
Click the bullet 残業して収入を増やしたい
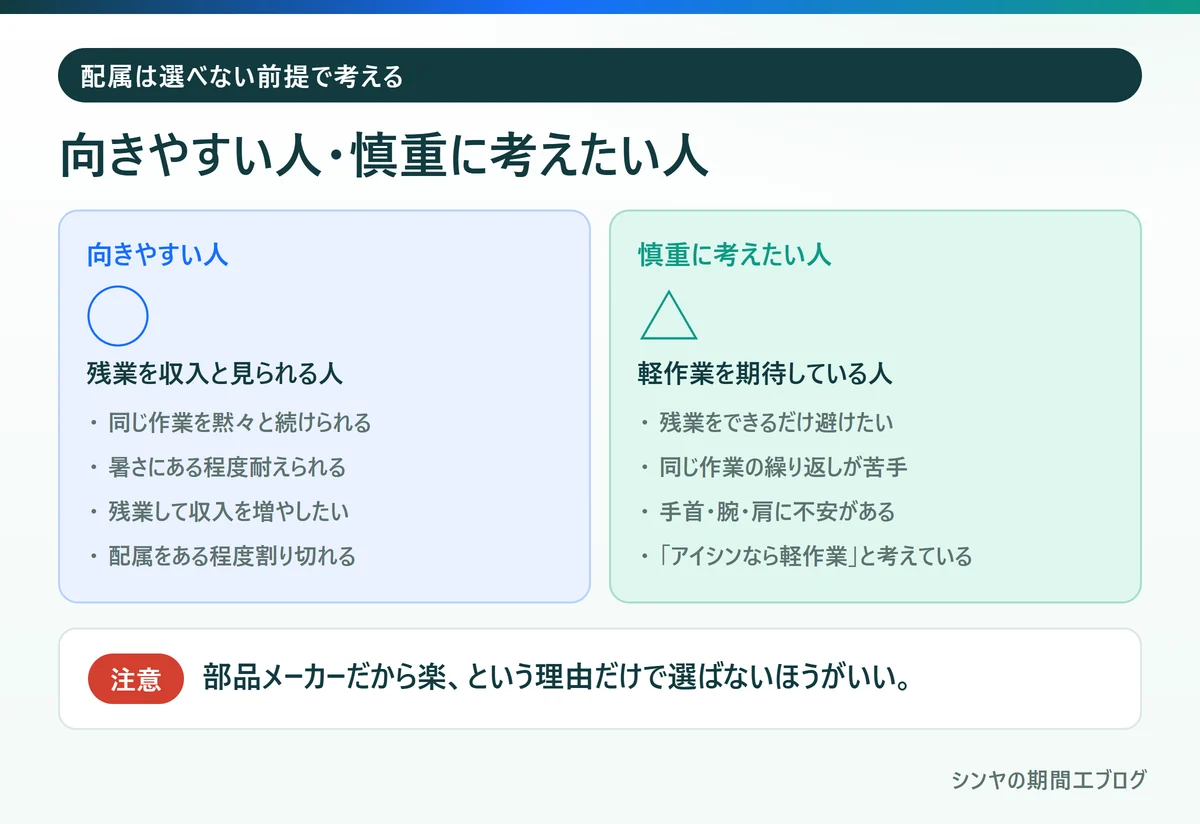pyautogui.click(x=229, y=511)
